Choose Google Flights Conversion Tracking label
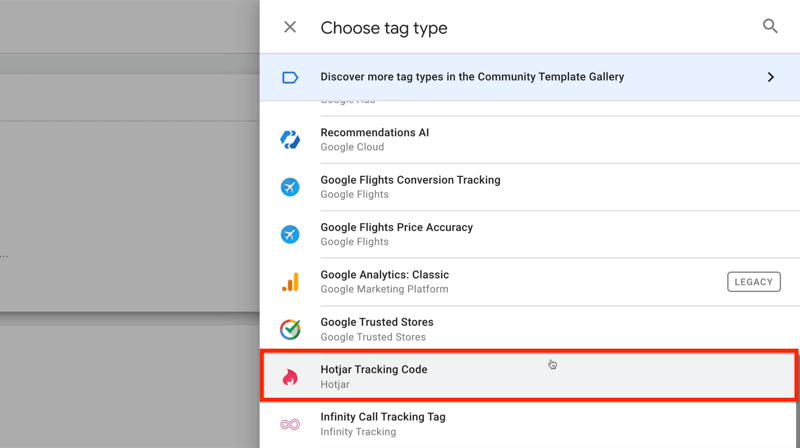The width and height of the screenshot is (800, 448). [410, 180]
